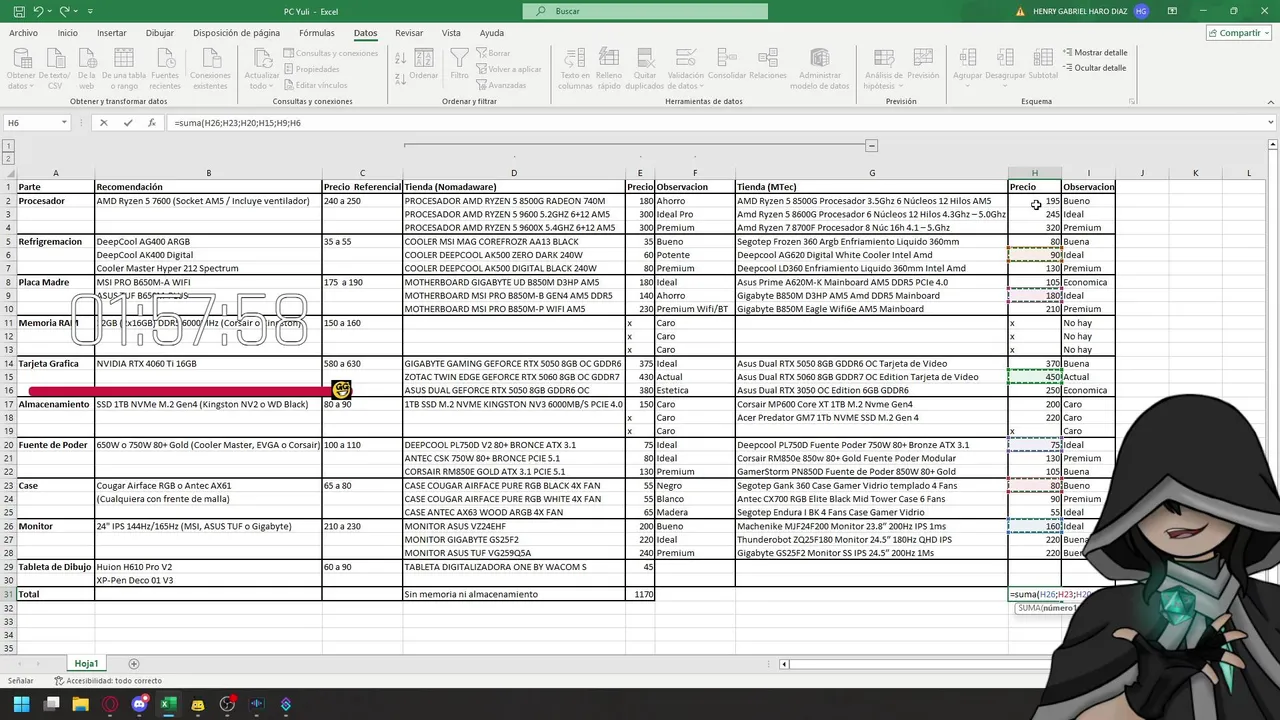Expand the Desagrupar dropdown arrow
1280x720 pixels.
pyautogui.click(x=1005, y=86)
